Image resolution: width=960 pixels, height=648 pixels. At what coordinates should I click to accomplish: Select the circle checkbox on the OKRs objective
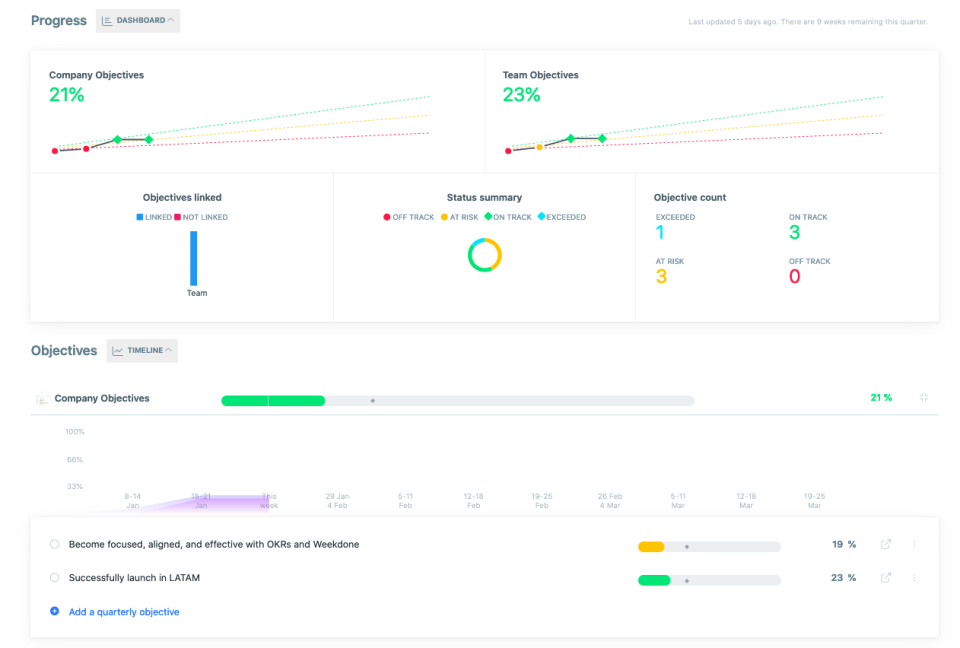[55, 544]
